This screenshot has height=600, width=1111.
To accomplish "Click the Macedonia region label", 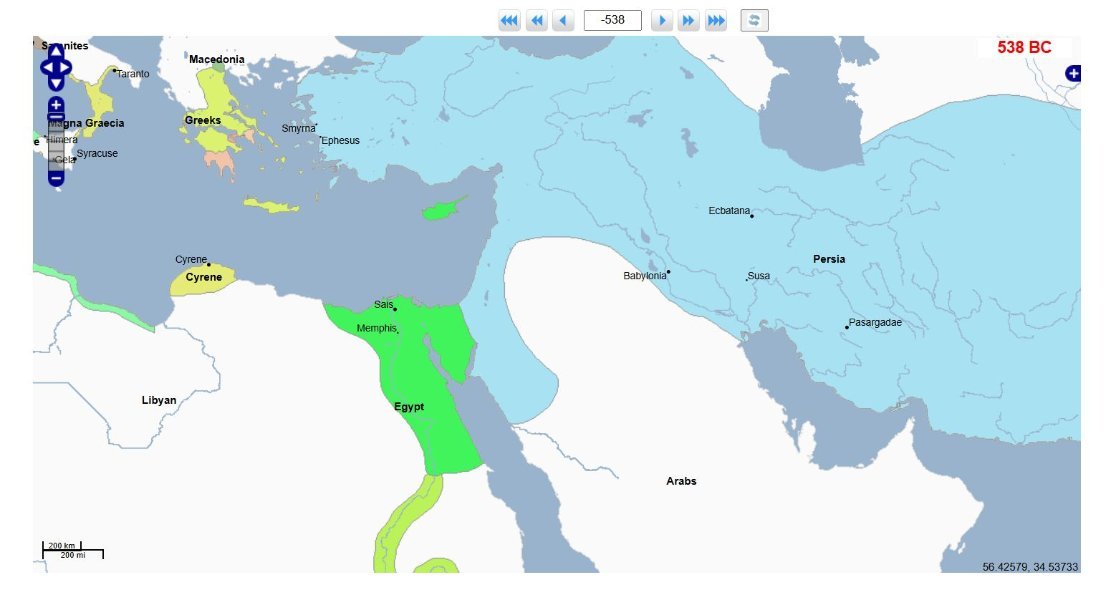I will [216, 59].
